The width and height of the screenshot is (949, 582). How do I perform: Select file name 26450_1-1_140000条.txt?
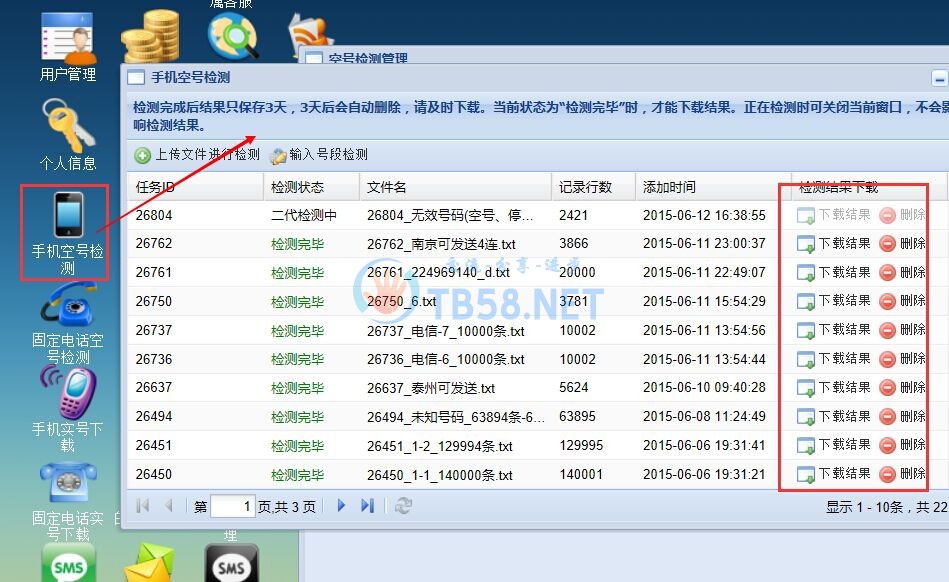[x=439, y=475]
